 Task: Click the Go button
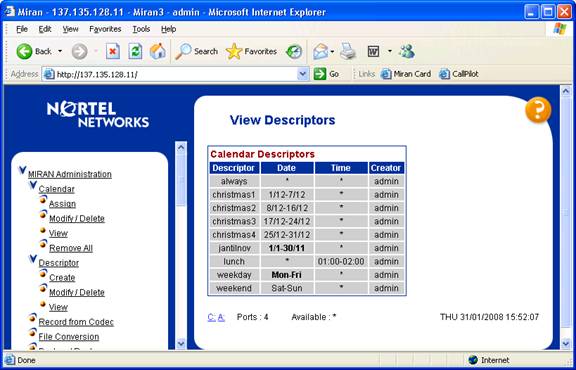pos(326,74)
